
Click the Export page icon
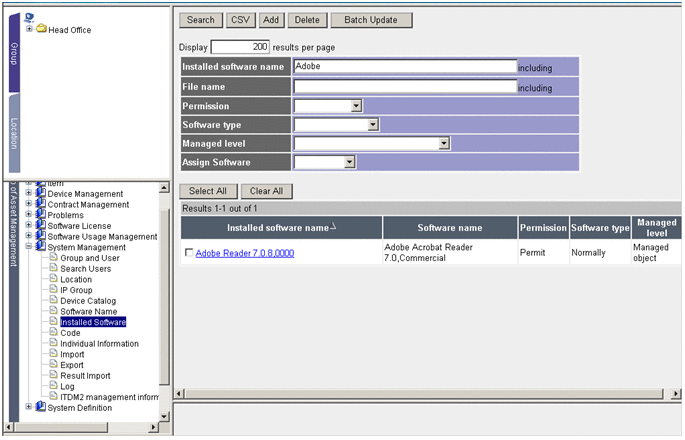pos(54,365)
